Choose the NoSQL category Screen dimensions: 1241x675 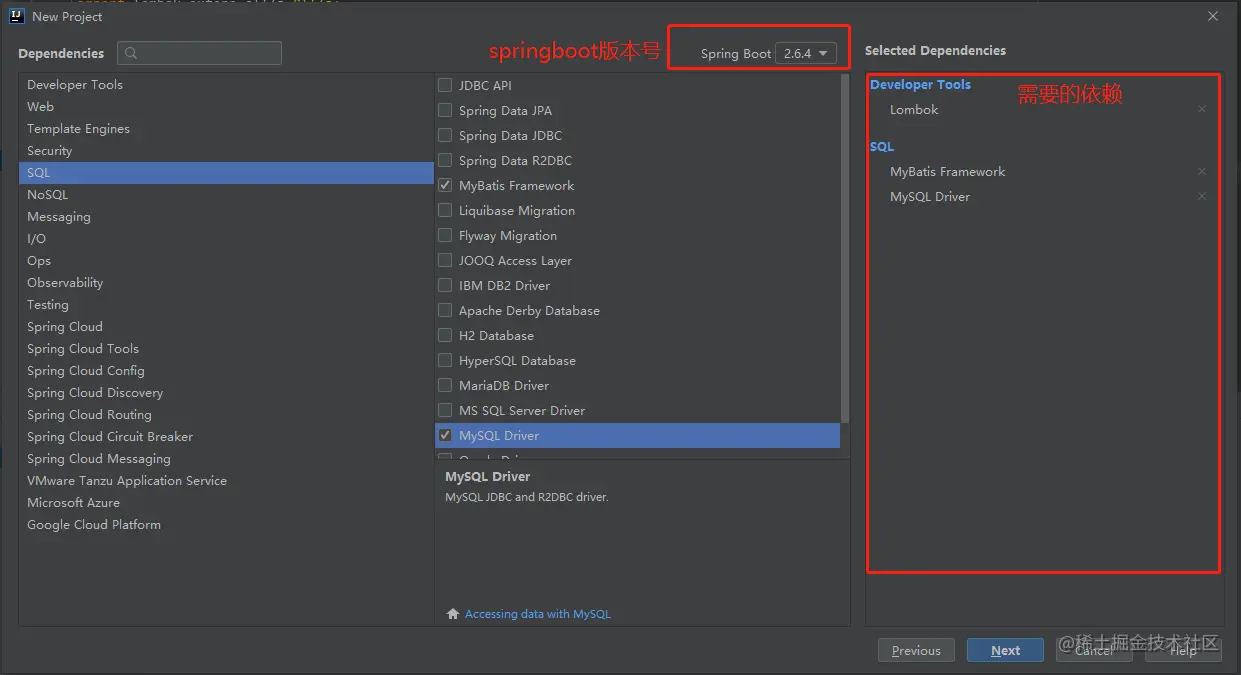[226, 194]
